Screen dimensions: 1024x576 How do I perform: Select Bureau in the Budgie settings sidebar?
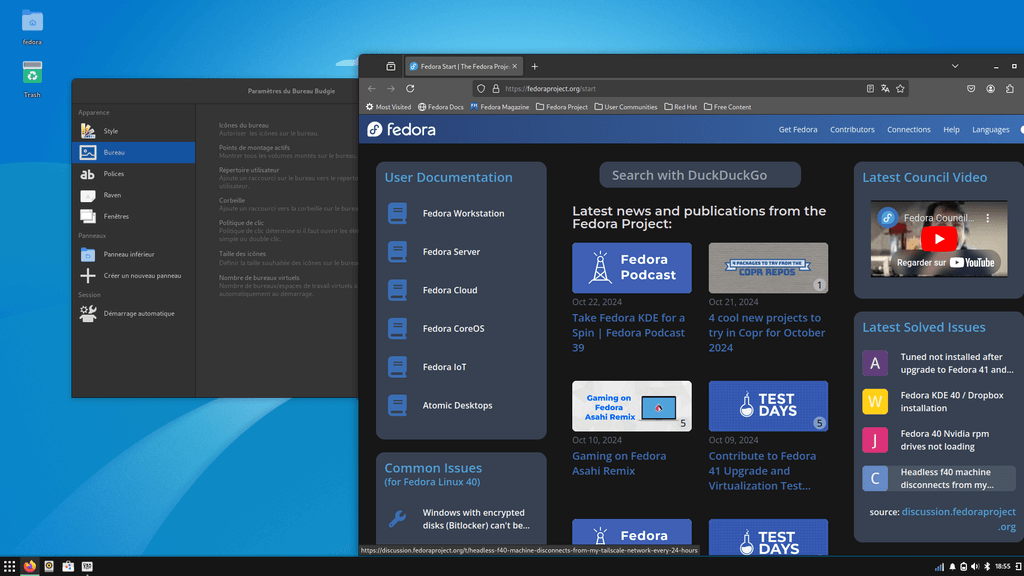click(x=133, y=152)
